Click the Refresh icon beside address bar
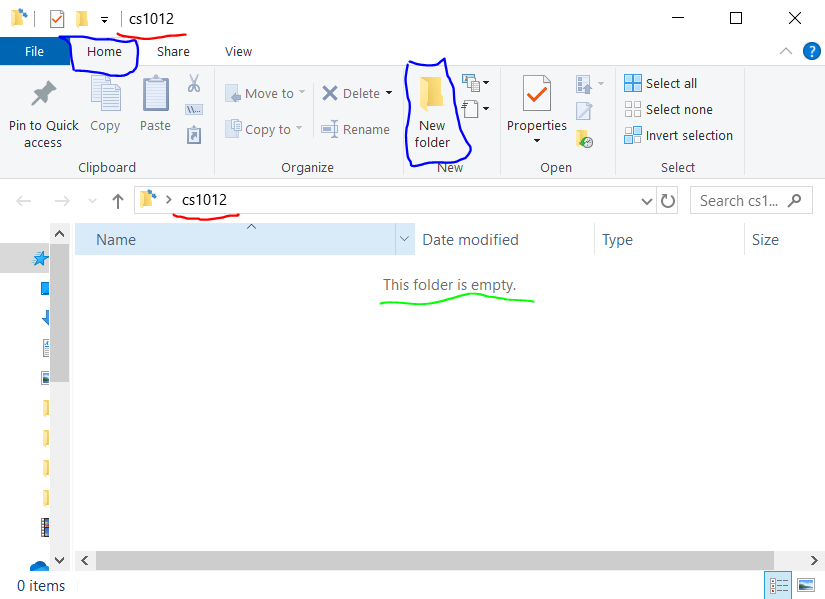 (x=668, y=201)
